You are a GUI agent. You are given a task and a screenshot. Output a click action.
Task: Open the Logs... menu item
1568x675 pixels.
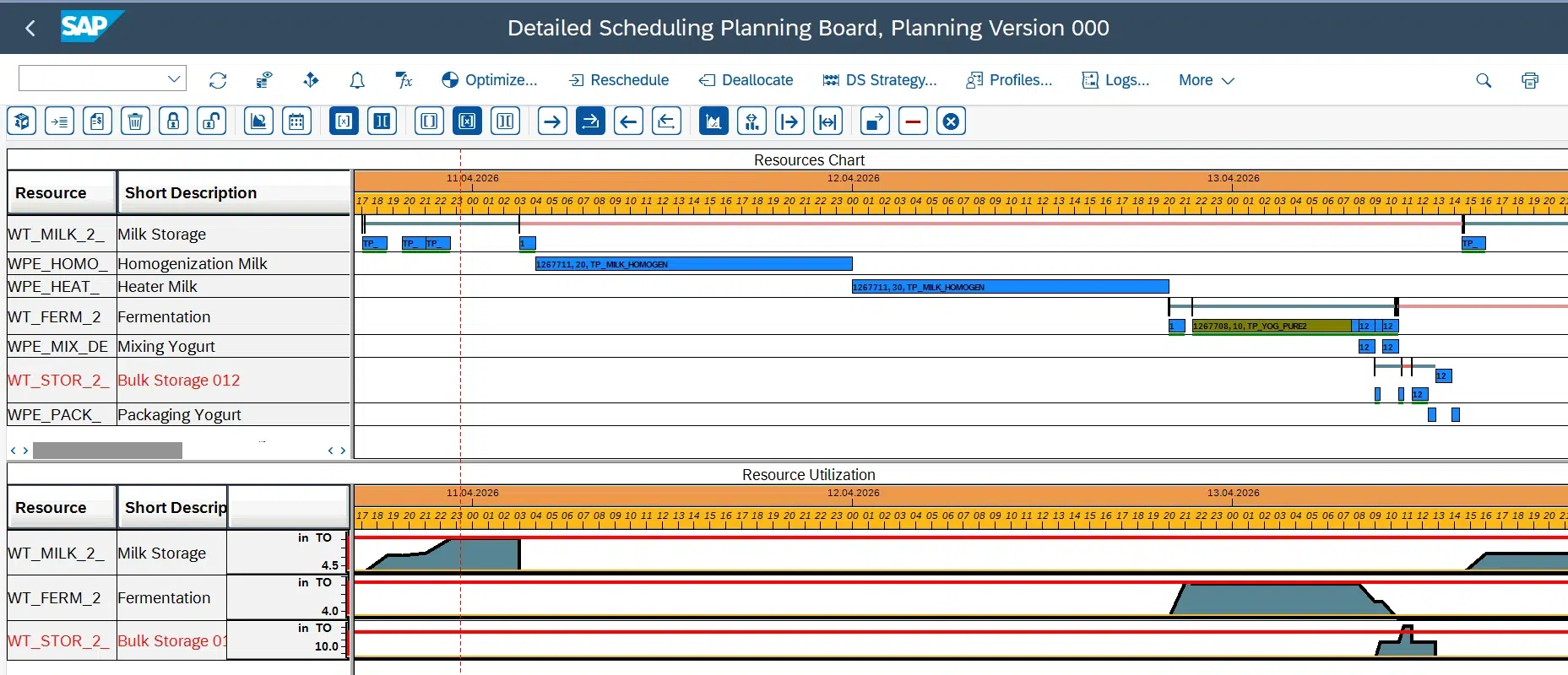tap(1115, 80)
